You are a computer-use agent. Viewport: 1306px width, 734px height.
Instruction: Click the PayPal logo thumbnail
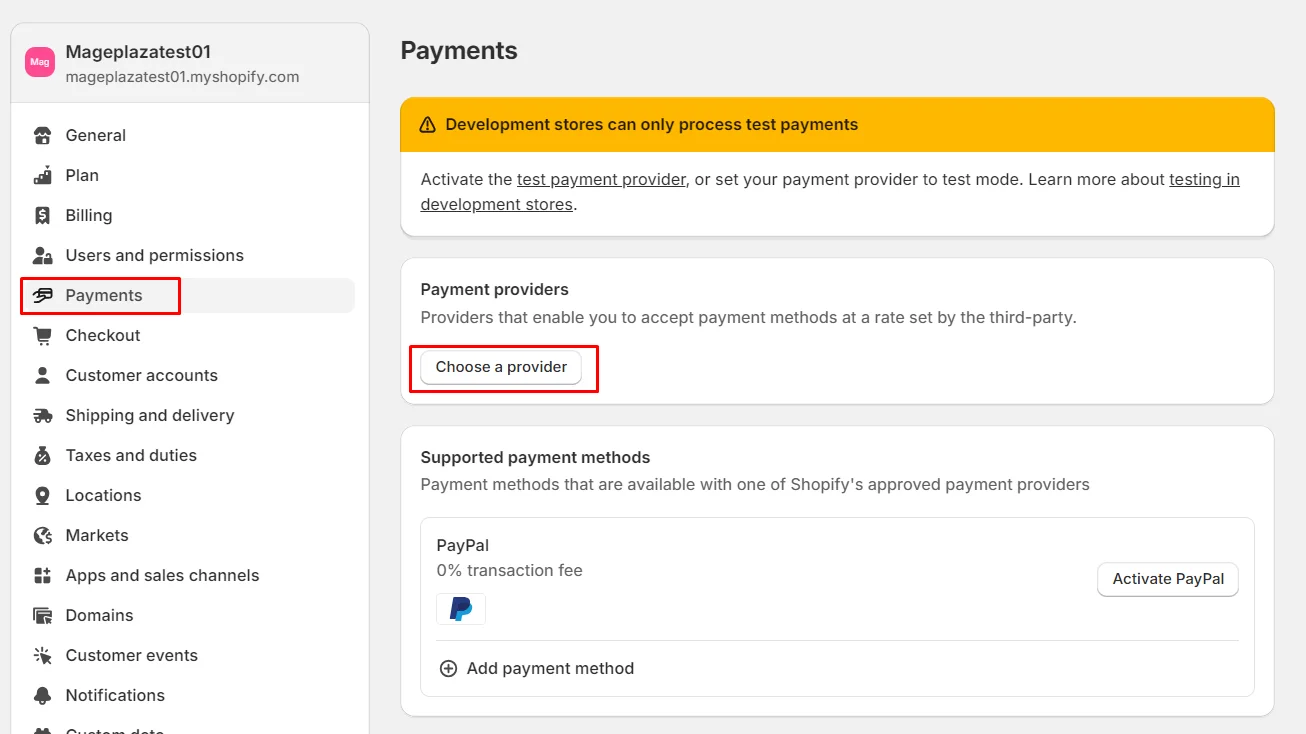[x=460, y=609]
